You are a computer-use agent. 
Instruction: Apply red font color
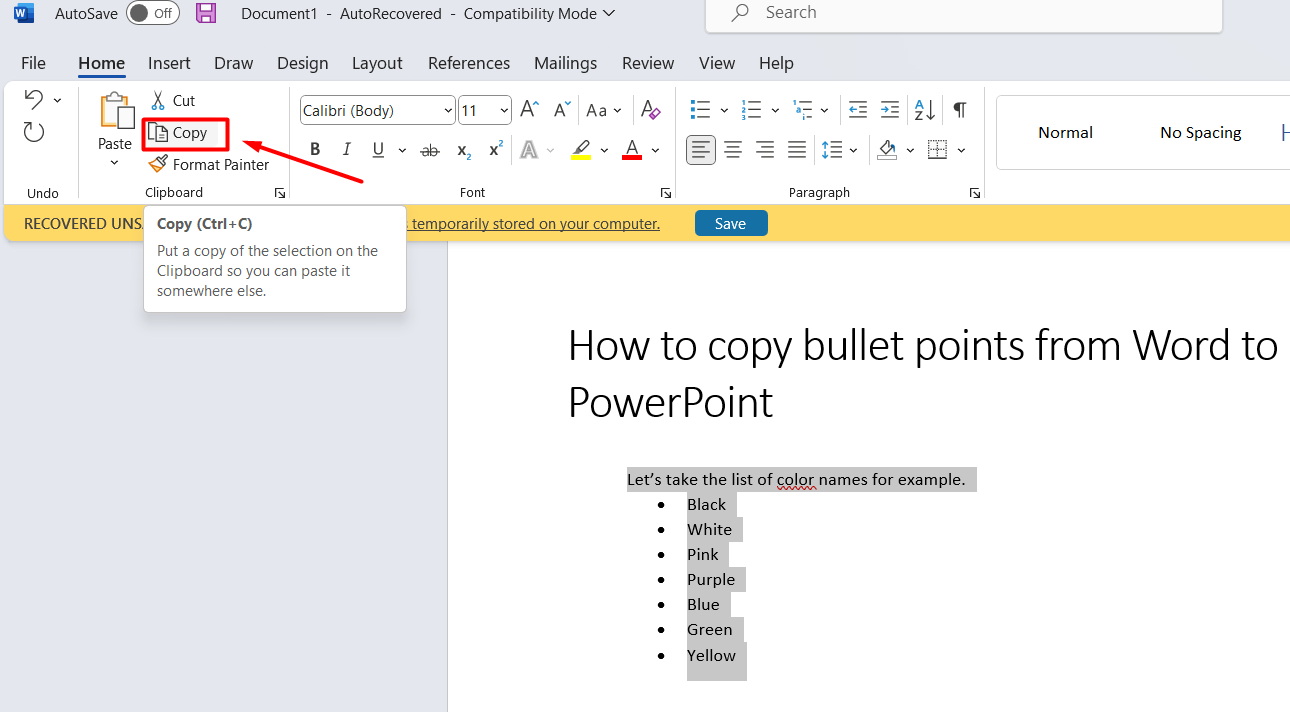[632, 150]
